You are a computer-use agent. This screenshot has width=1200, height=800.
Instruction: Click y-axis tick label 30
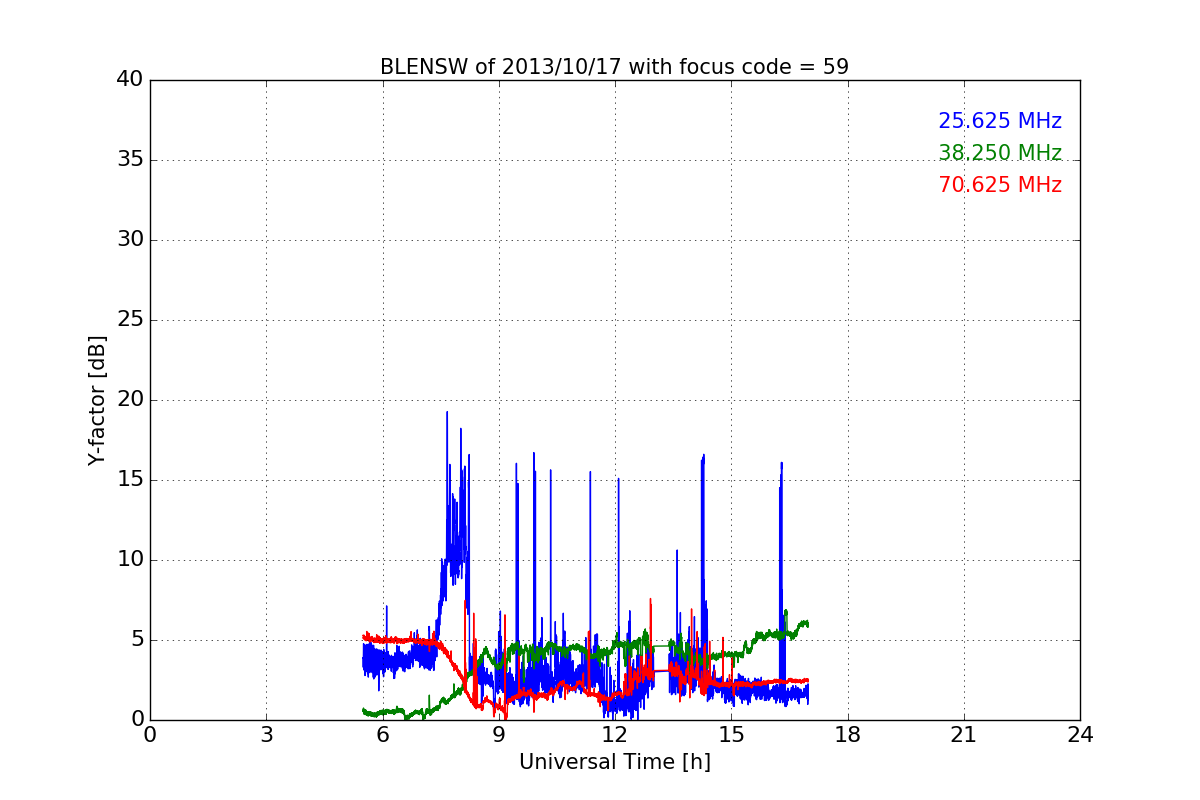130,240
